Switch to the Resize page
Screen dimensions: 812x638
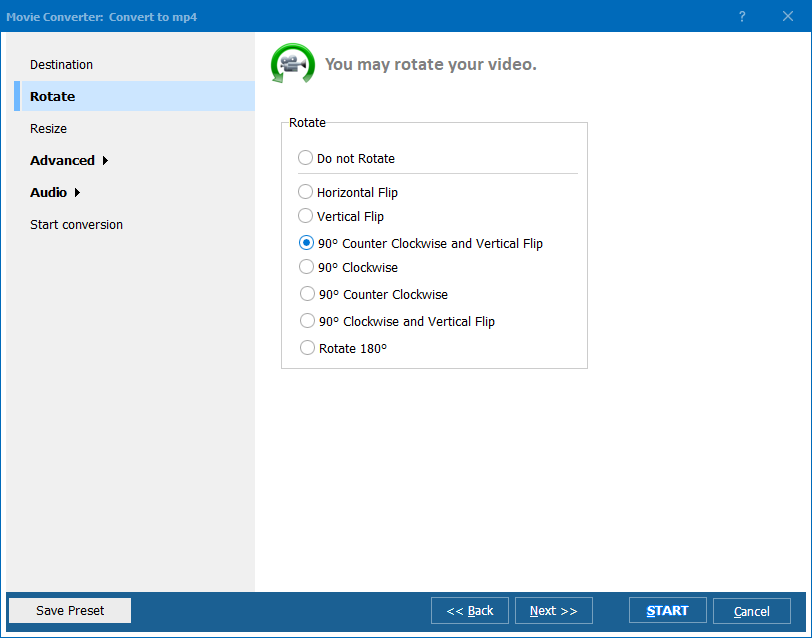[49, 129]
